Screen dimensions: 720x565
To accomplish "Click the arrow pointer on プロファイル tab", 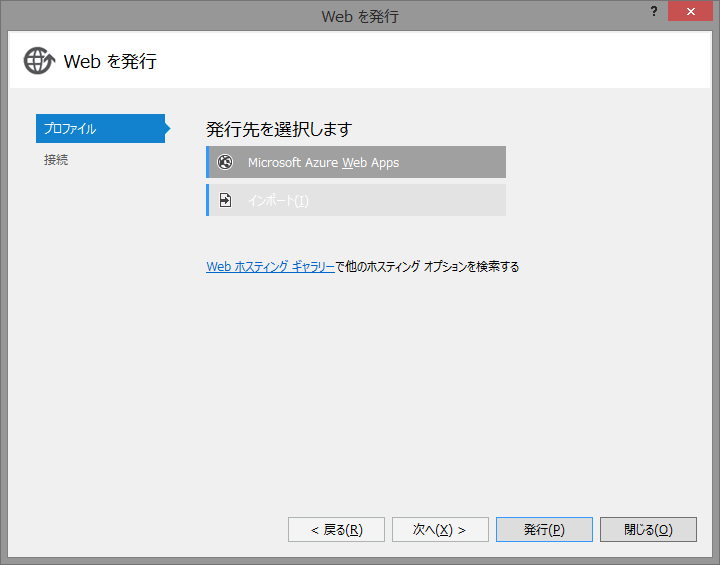I will point(168,129).
